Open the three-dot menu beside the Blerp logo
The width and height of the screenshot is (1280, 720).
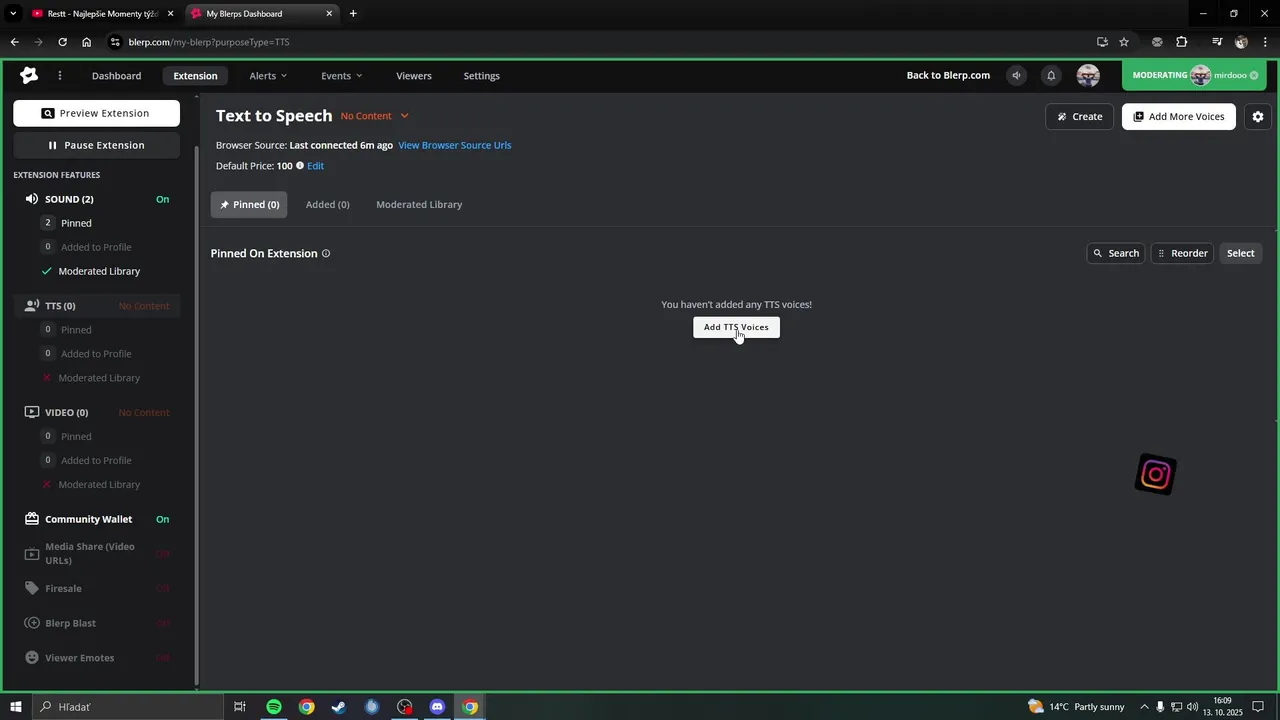60,75
